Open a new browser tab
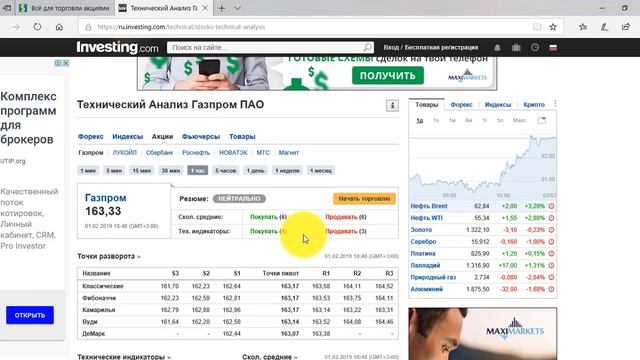640x360 pixels. click(222, 8)
